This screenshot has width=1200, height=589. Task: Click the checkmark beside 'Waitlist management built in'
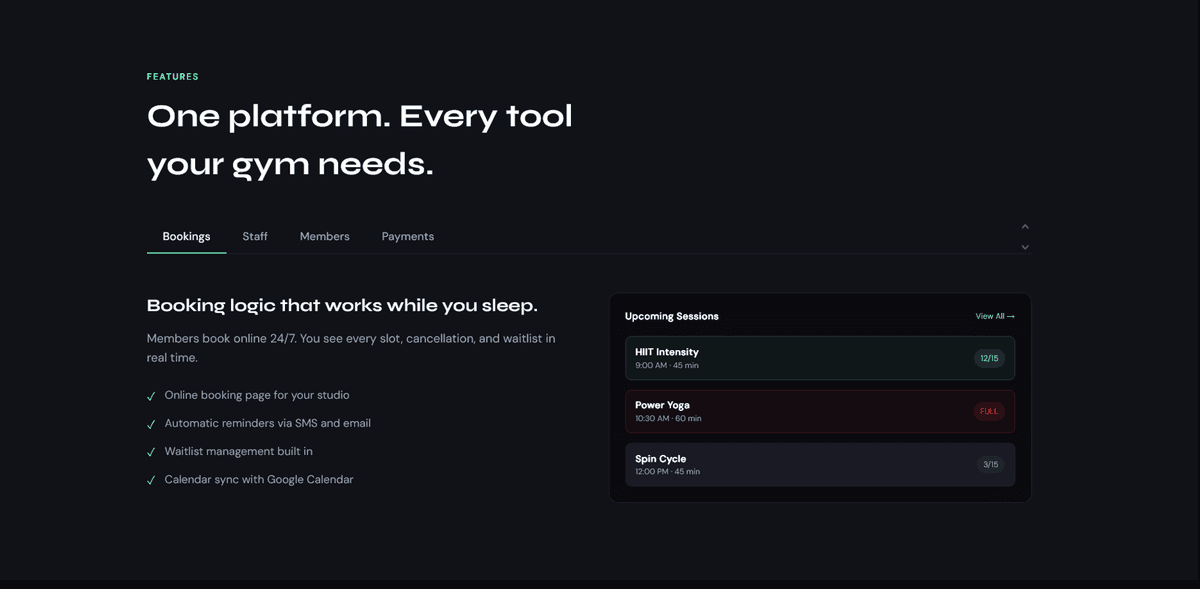[151, 451]
